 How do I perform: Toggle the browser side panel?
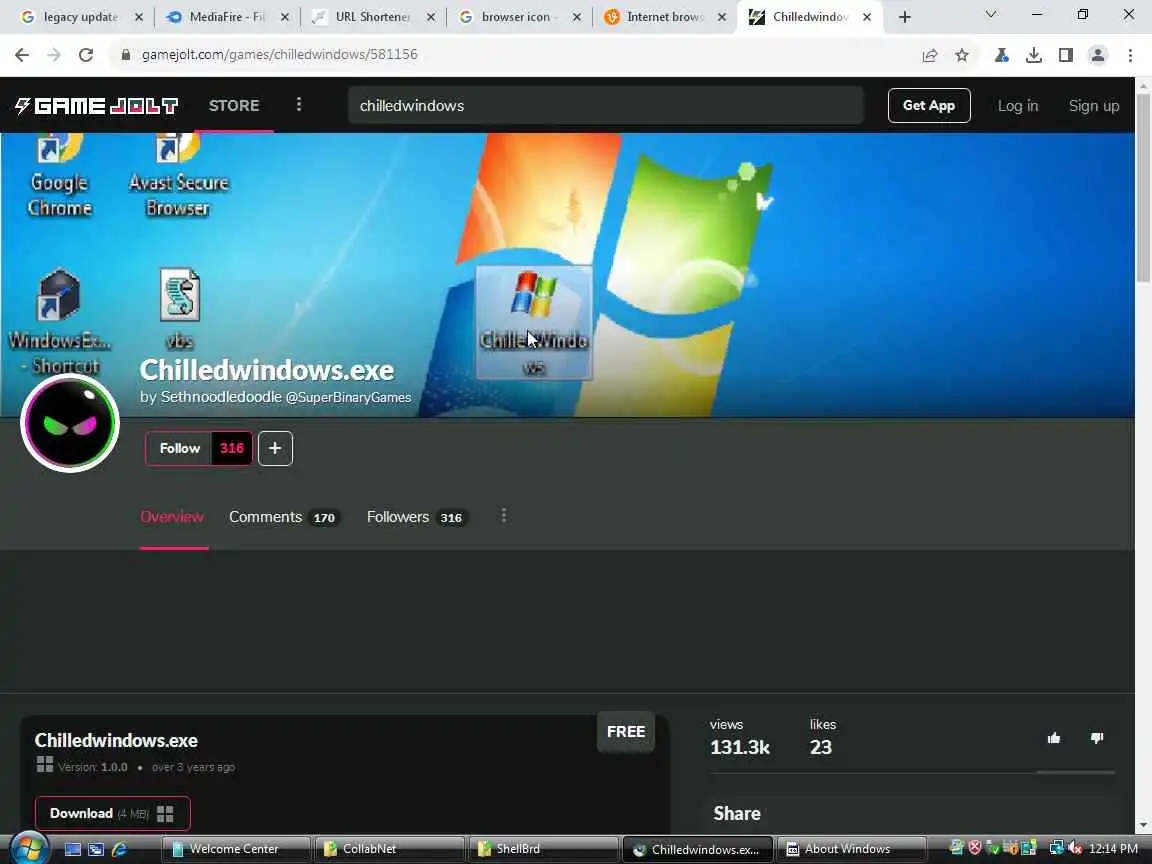click(1066, 55)
